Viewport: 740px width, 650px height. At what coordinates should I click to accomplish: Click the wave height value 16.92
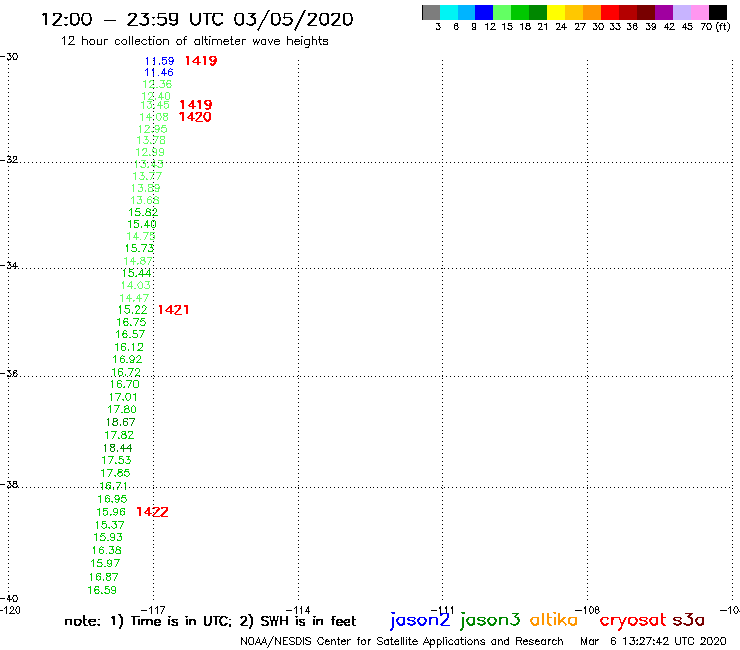point(127,359)
